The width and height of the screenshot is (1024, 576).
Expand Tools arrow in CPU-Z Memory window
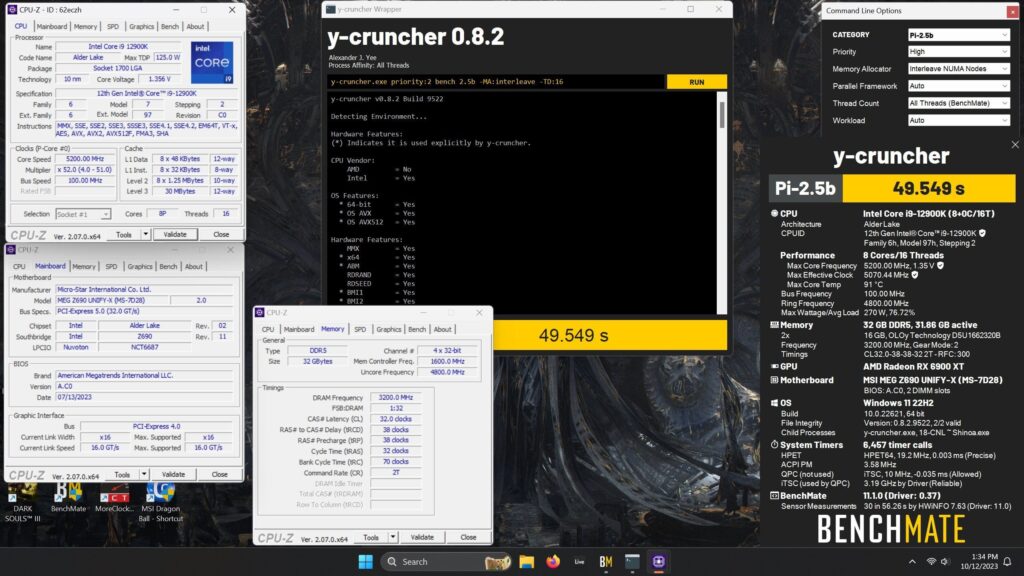392,537
